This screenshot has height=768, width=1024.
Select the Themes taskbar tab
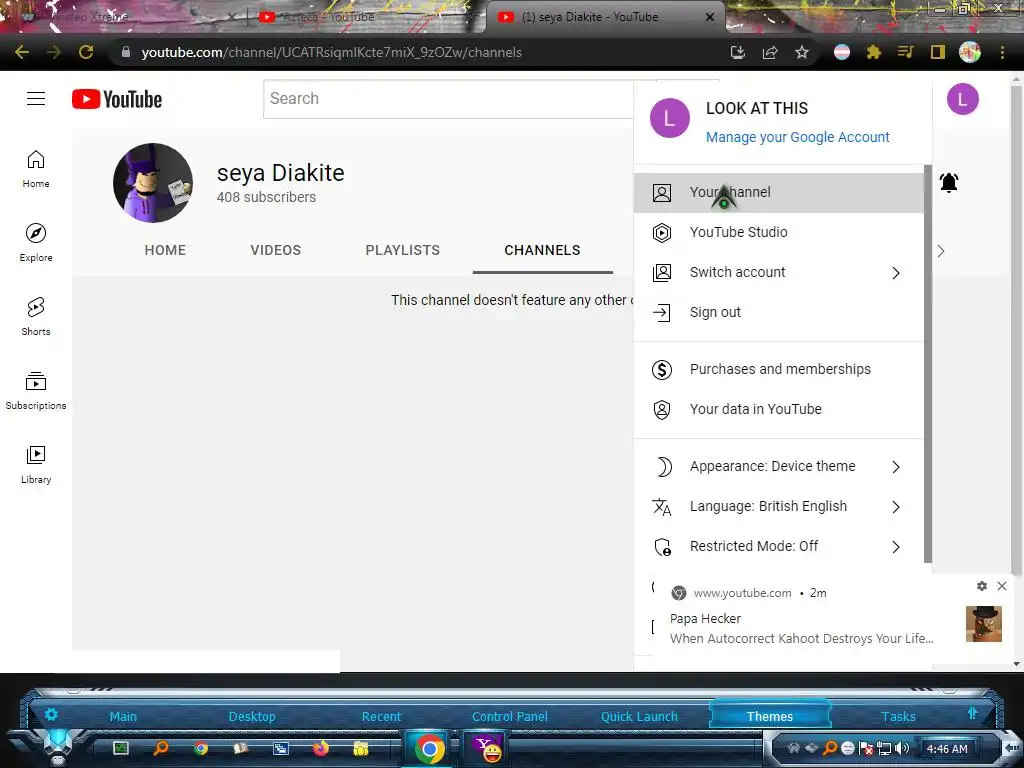(x=769, y=716)
